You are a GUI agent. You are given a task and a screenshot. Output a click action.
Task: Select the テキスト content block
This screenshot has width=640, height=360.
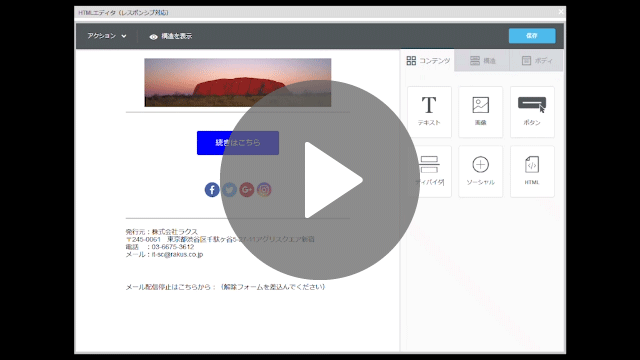tap(429, 112)
